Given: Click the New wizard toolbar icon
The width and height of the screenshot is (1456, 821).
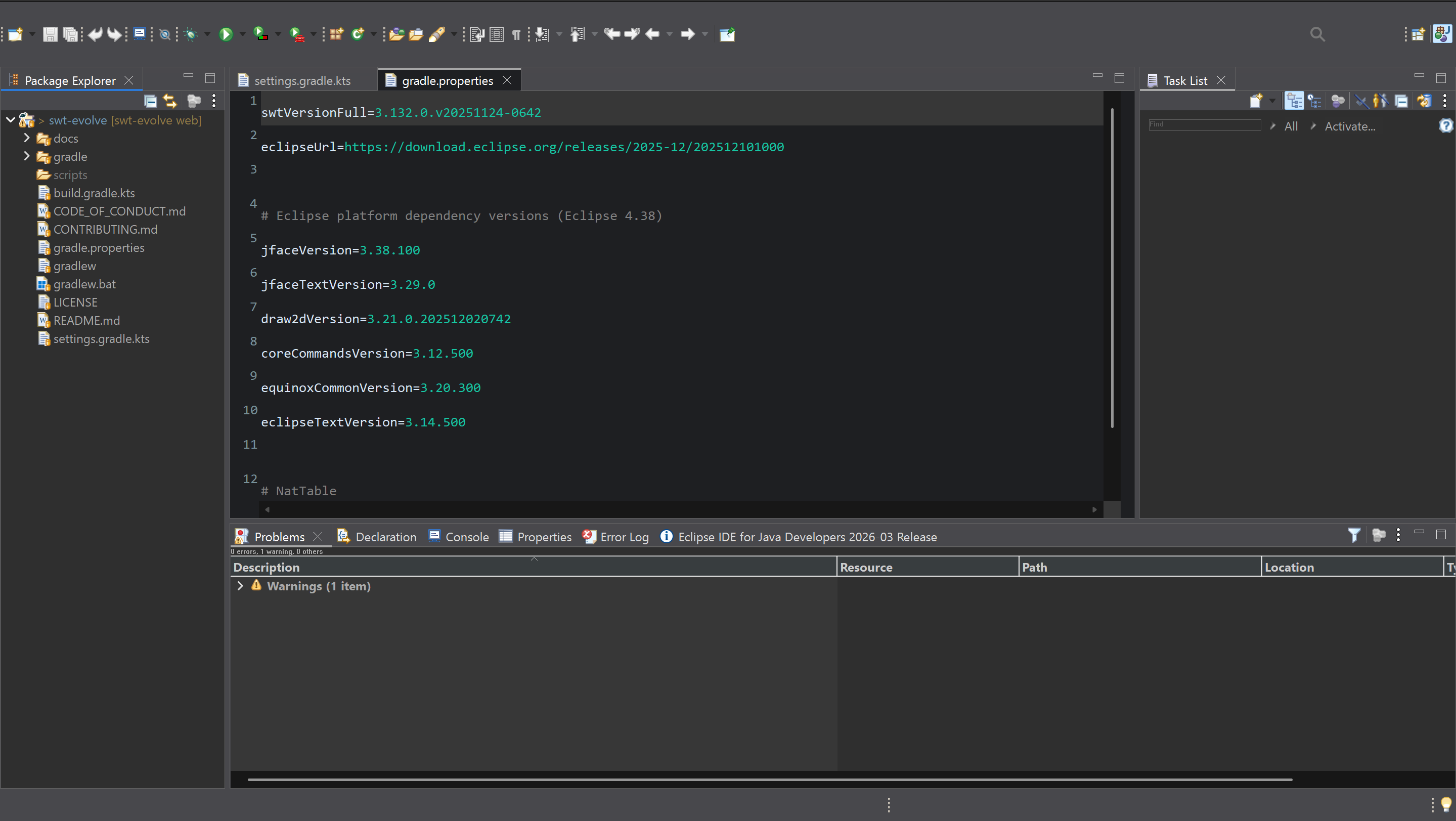Looking at the screenshot, I should click(x=16, y=34).
